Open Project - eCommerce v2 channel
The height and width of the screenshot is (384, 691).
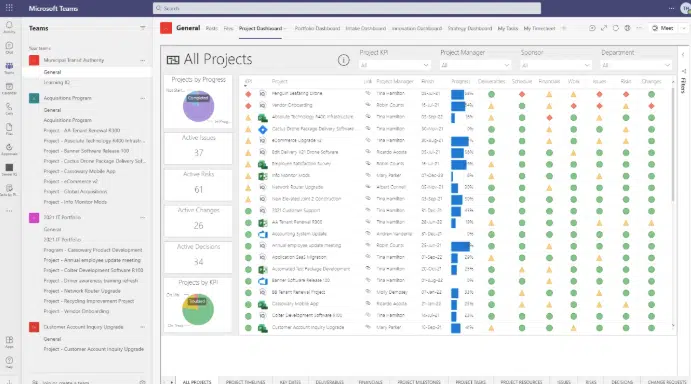[71, 181]
